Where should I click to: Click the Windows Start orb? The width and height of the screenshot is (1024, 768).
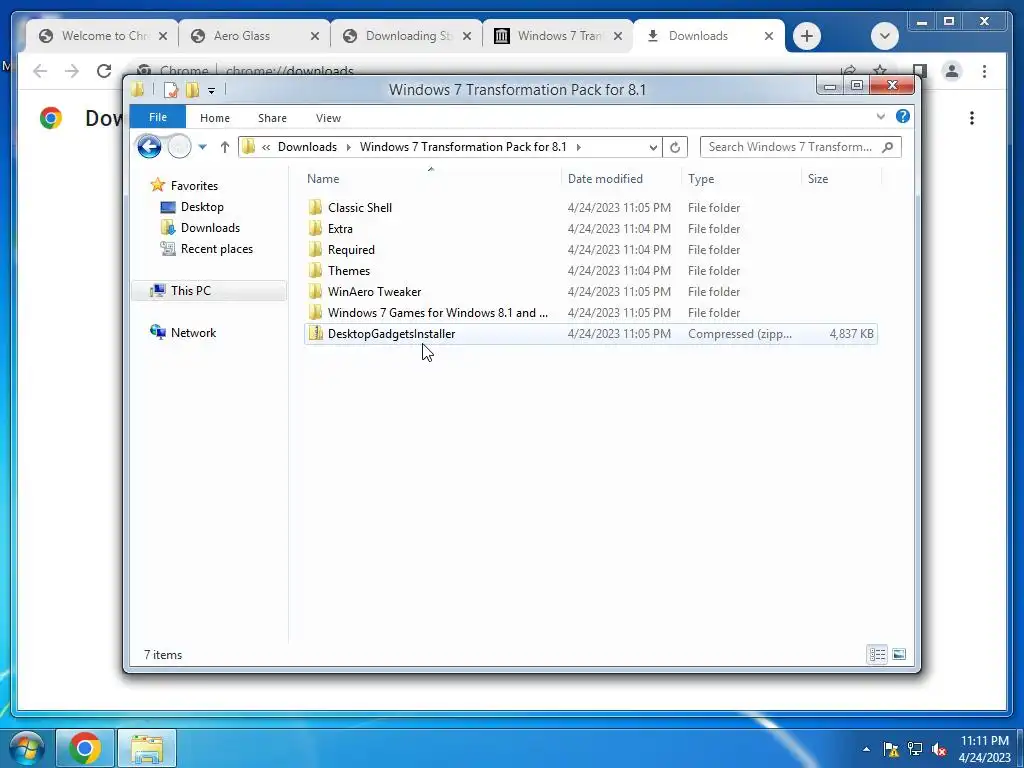[x=26, y=748]
